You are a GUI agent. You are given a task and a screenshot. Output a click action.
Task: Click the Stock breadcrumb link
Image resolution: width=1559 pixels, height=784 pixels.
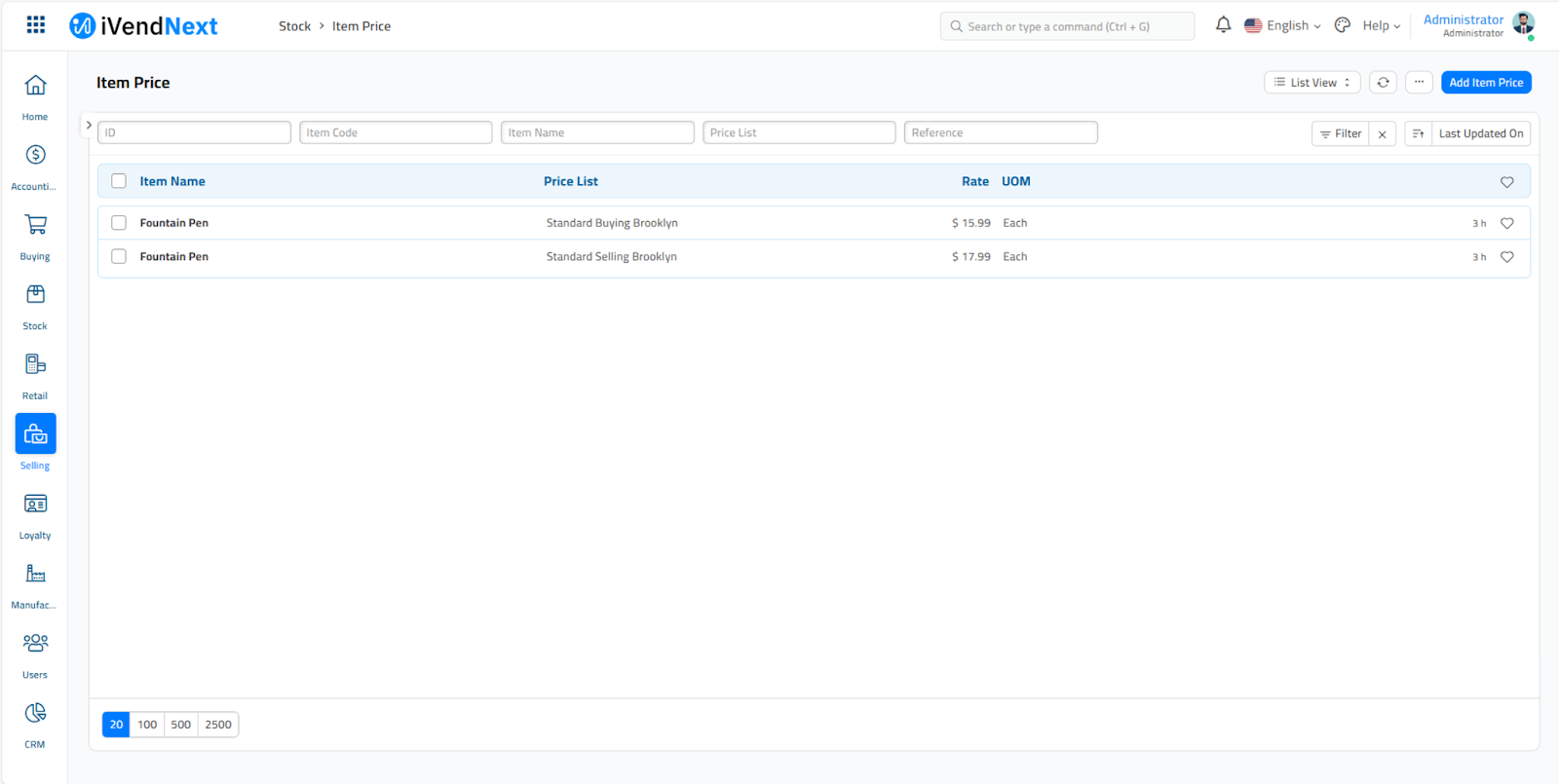pyautogui.click(x=294, y=26)
